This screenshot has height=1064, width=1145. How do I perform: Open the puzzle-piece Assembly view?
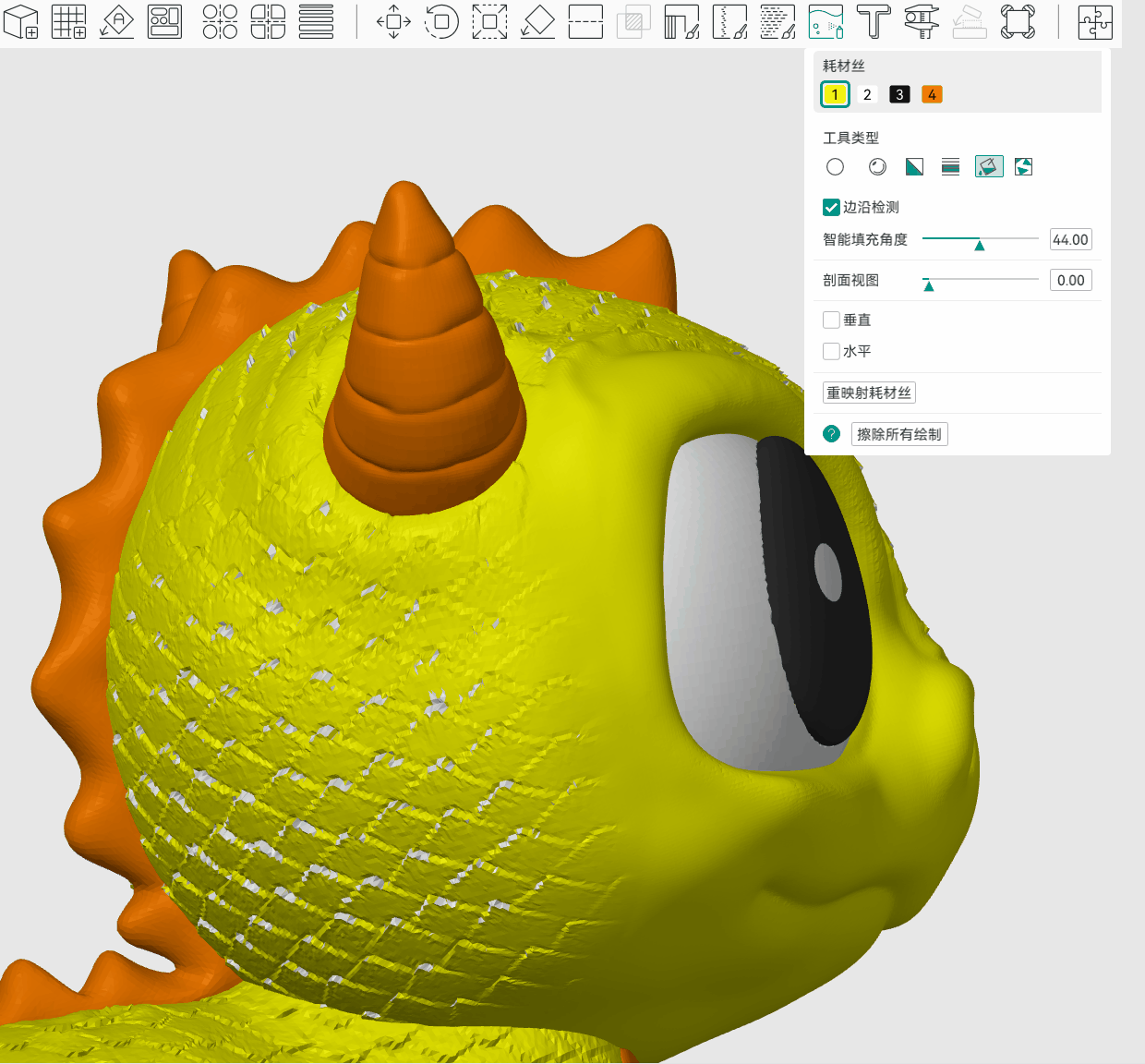pos(1094,21)
